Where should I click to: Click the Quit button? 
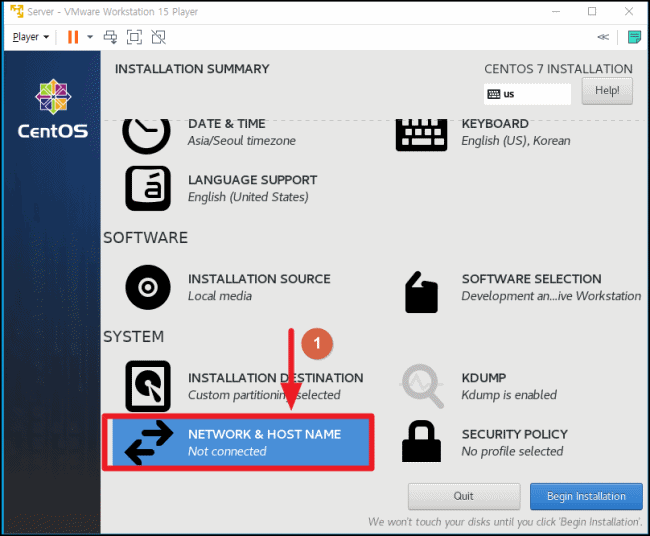pyautogui.click(x=463, y=496)
